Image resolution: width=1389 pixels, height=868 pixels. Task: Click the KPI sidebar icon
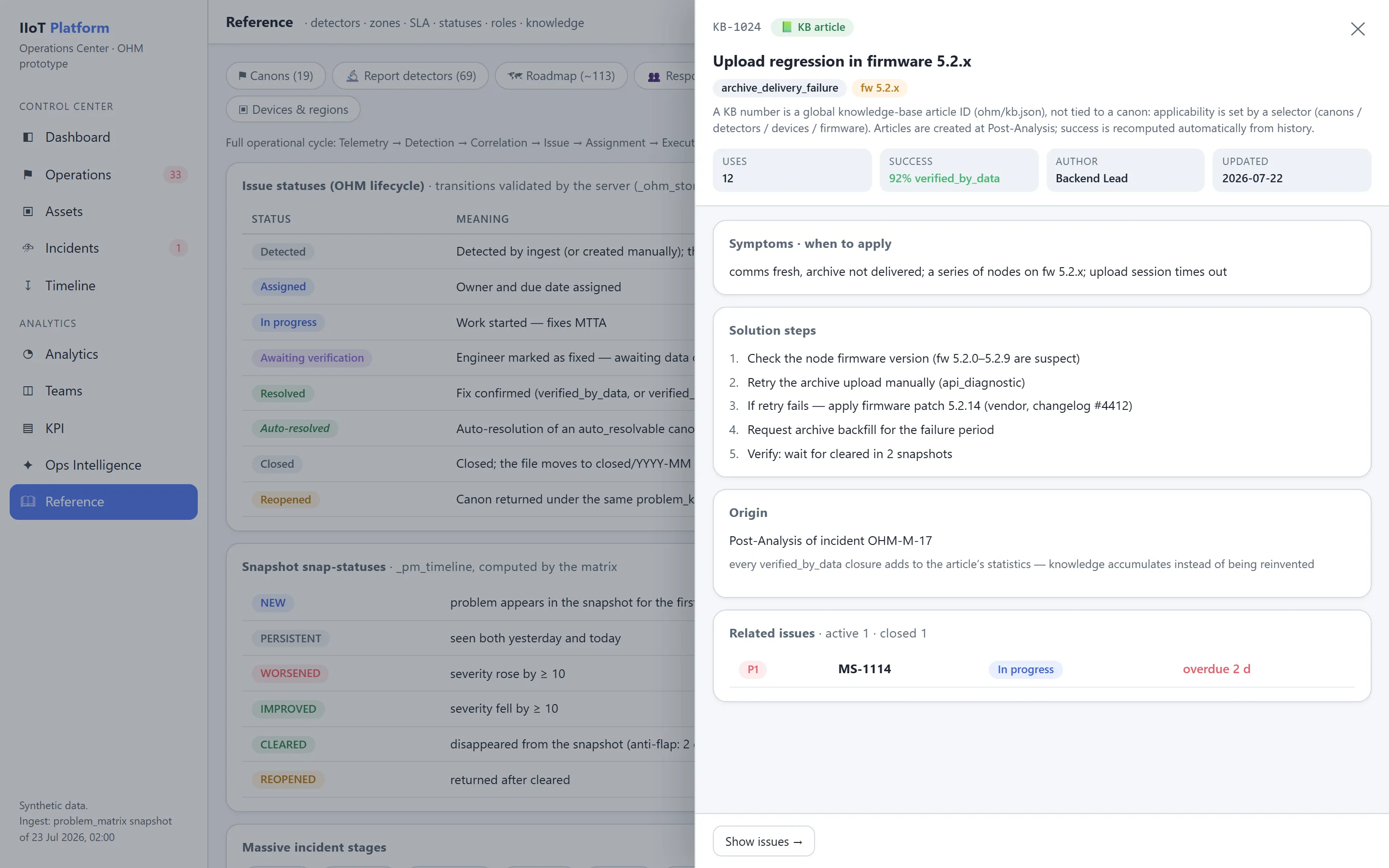point(27,428)
